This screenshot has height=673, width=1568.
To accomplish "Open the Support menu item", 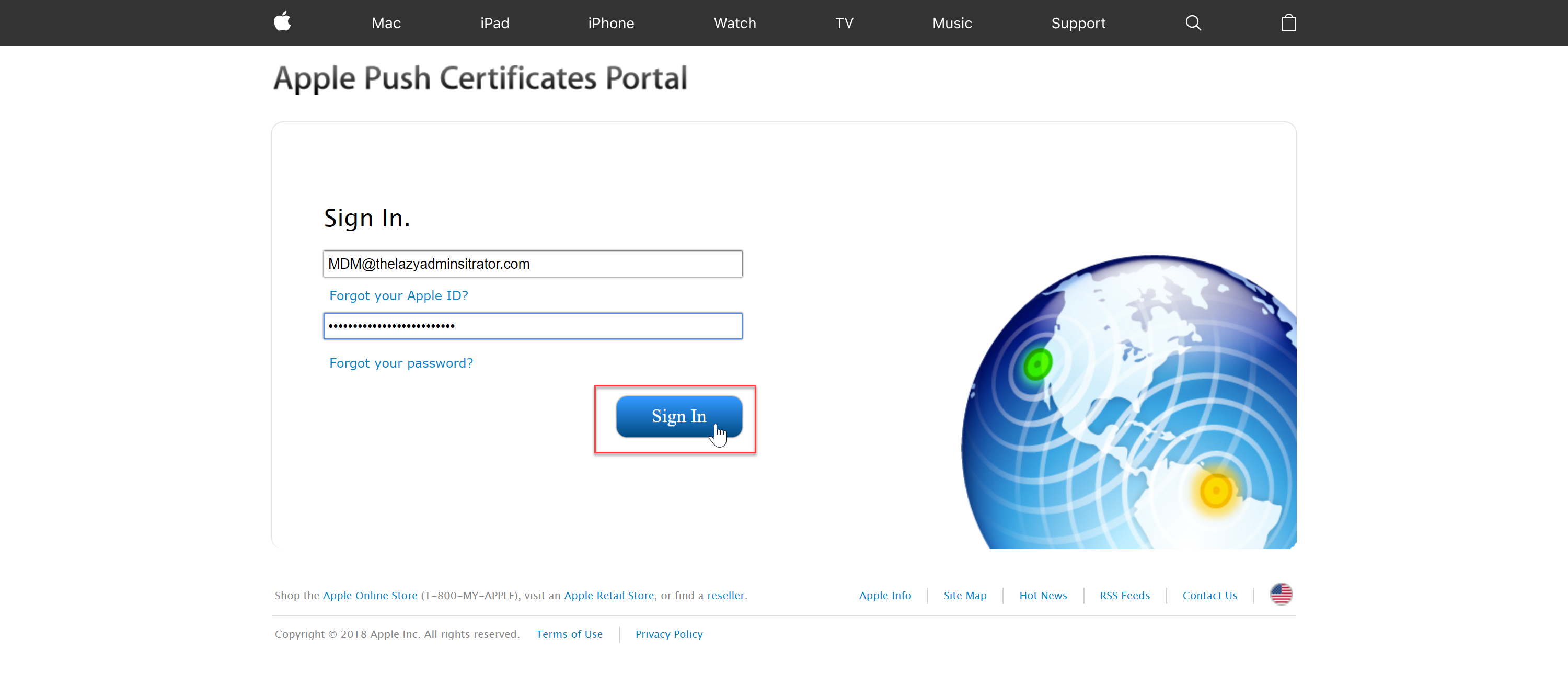I will 1078,23.
